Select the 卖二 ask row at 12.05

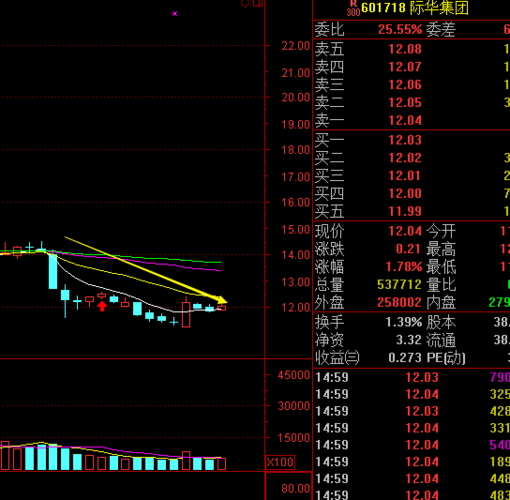(x=412, y=103)
